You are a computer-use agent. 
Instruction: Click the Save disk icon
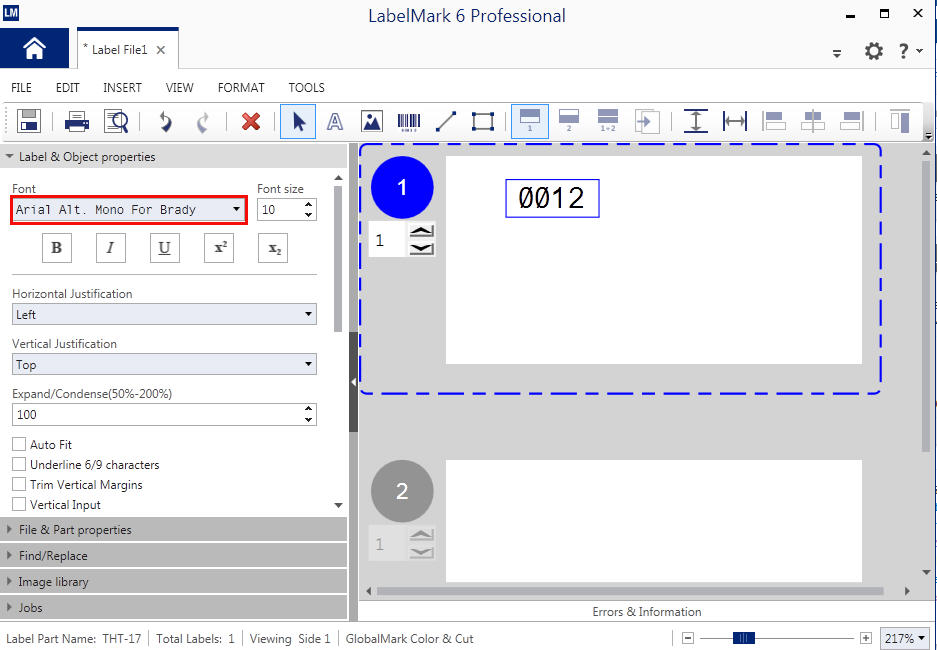point(29,121)
